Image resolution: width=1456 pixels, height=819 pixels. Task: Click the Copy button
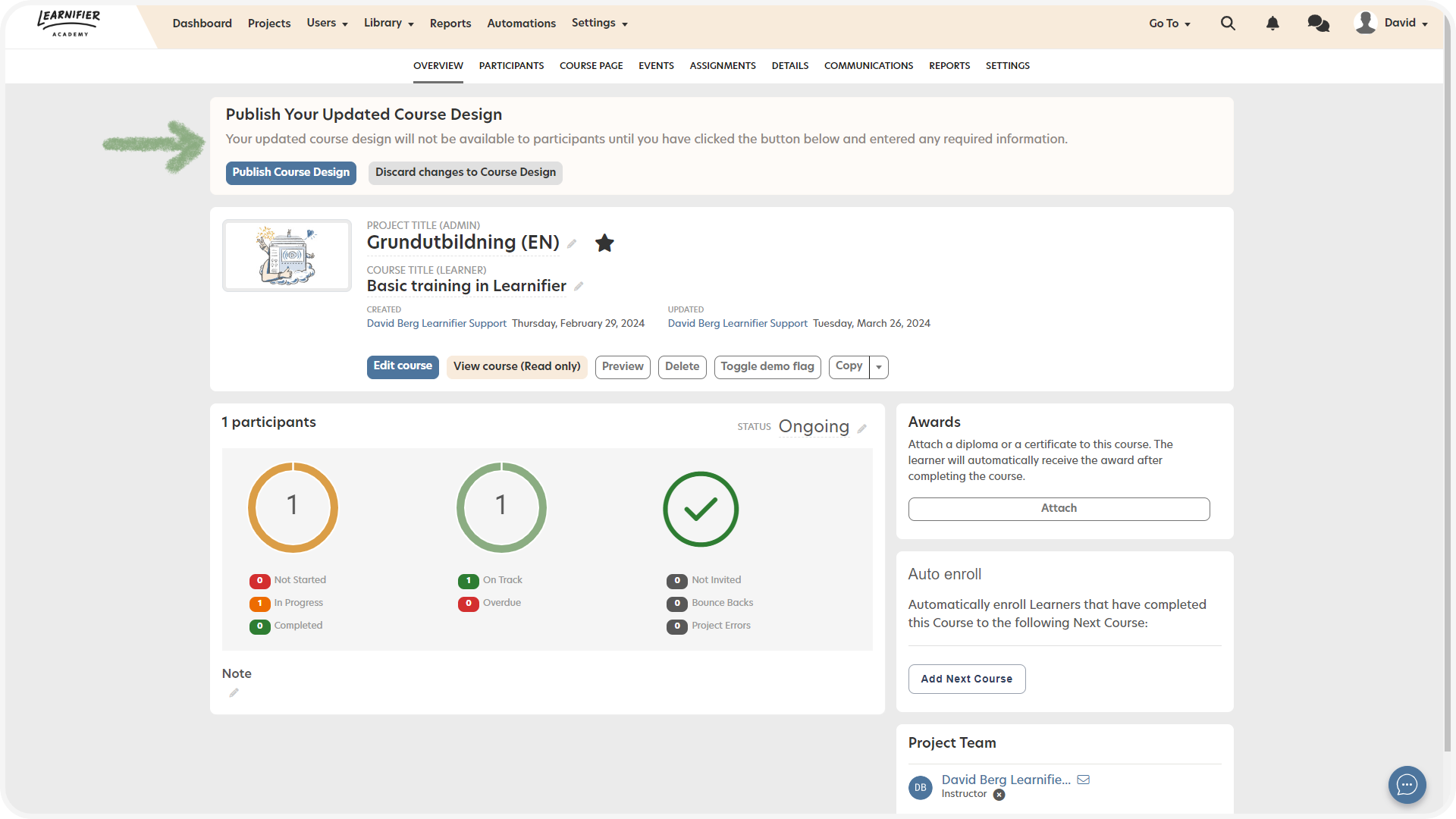point(849,367)
